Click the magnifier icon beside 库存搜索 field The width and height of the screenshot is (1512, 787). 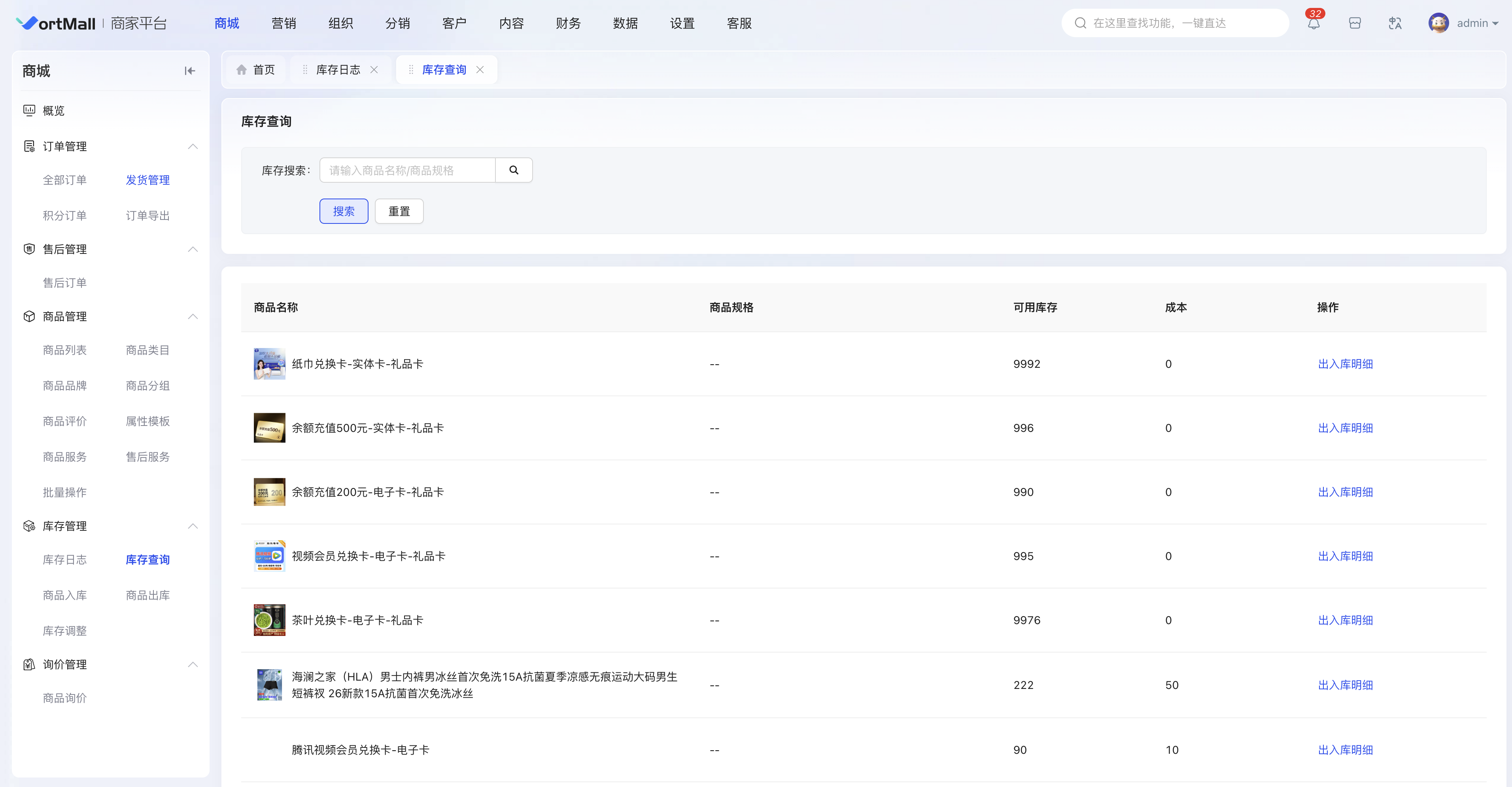pyautogui.click(x=514, y=170)
